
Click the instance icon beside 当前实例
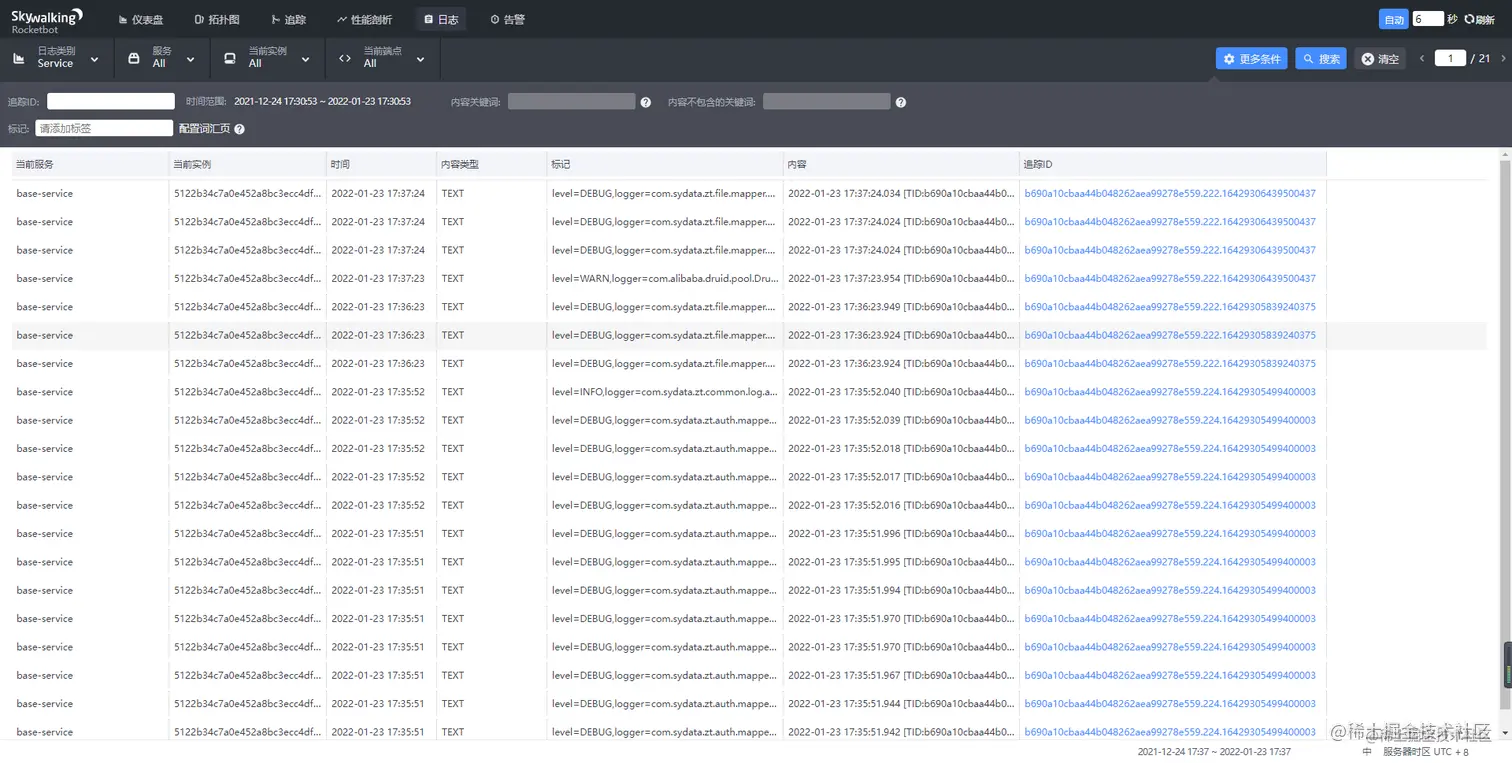click(x=230, y=59)
